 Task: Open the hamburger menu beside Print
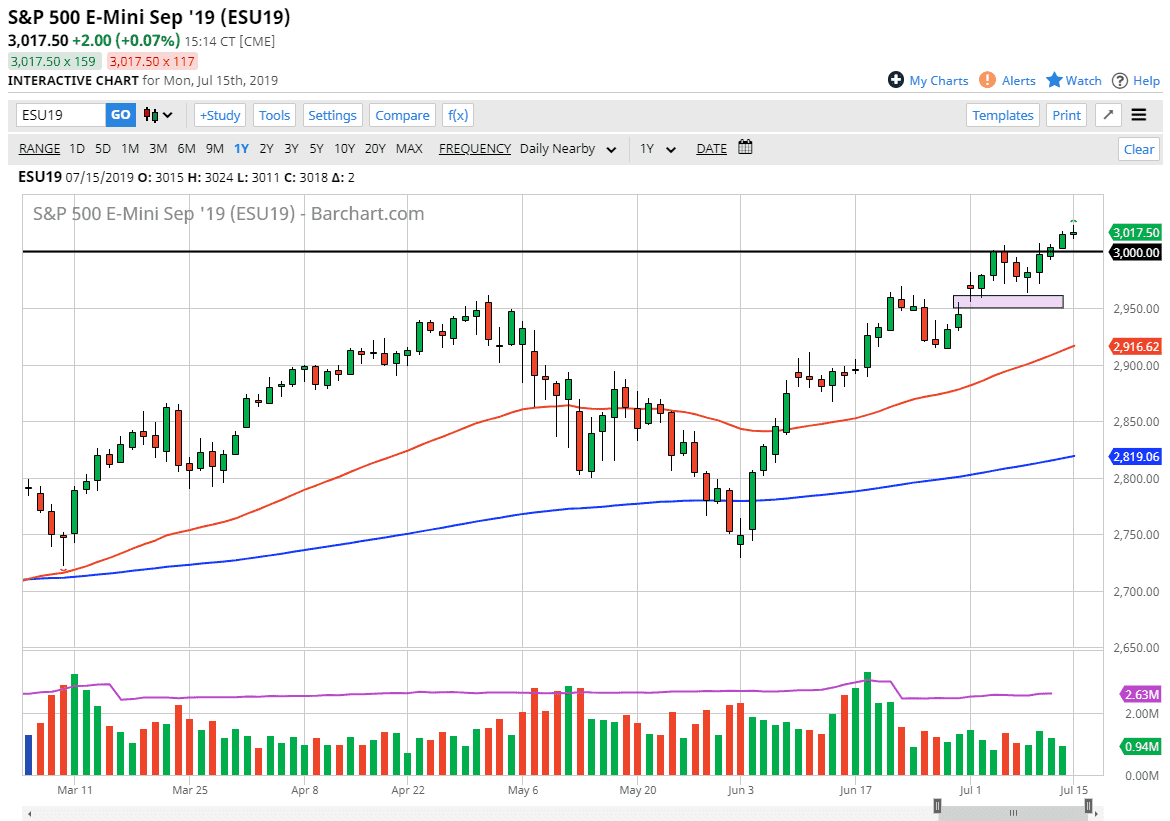point(1138,115)
